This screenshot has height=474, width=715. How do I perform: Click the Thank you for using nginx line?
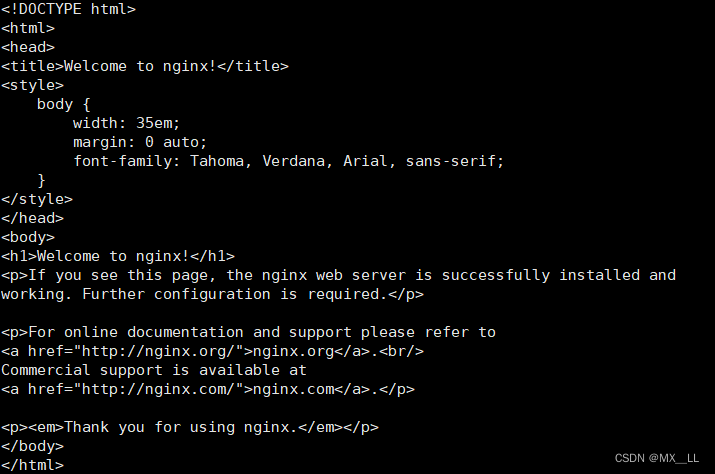pyautogui.click(x=190, y=427)
